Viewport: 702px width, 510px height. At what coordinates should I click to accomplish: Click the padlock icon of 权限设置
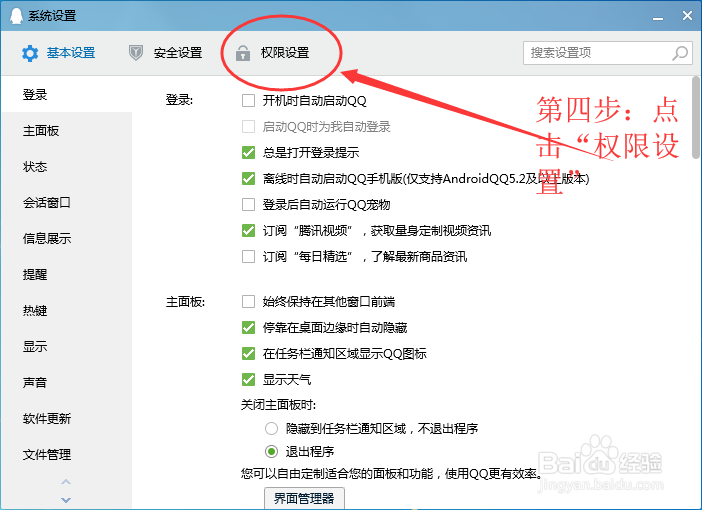tap(243, 53)
